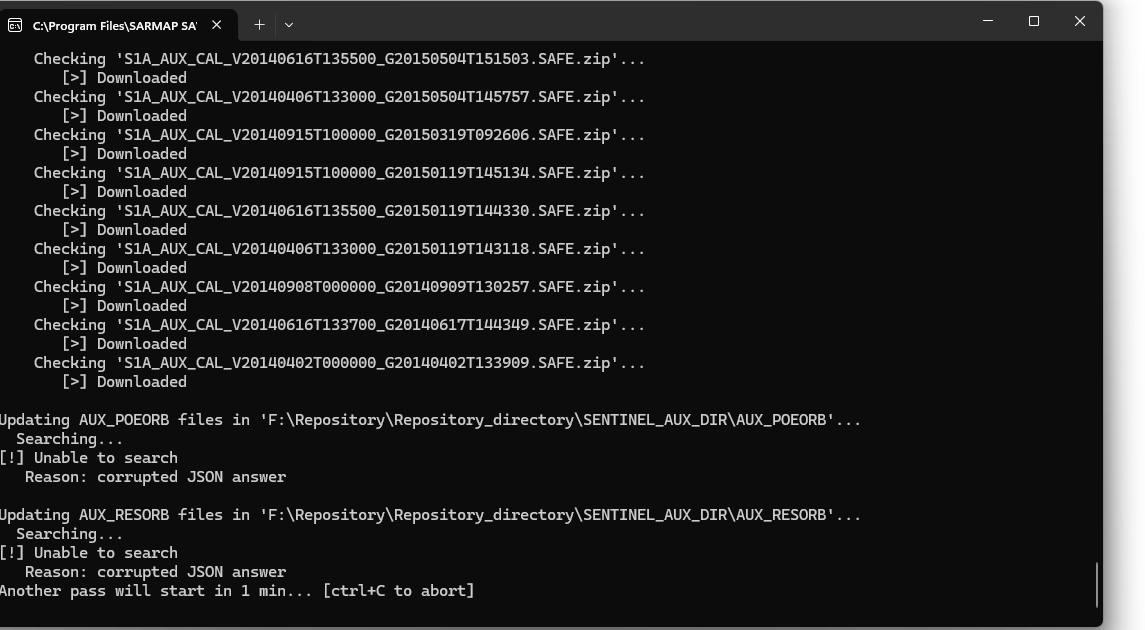Viewport: 1145px width, 630px height.
Task: Click the 'Unable to search' warning under AUX_RESORB
Action: [89, 553]
